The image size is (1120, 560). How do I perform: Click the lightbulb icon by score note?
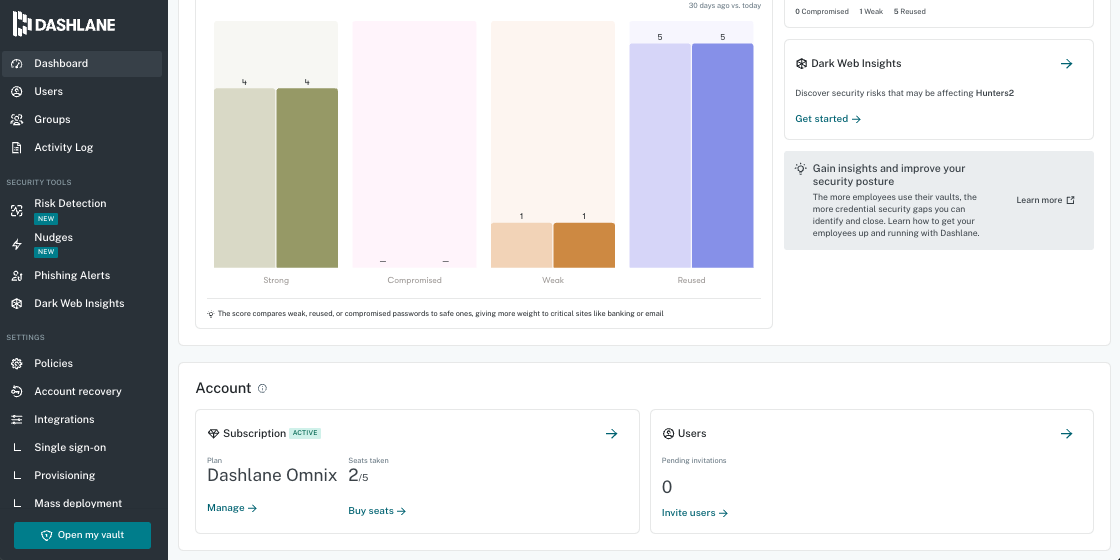[x=211, y=314]
